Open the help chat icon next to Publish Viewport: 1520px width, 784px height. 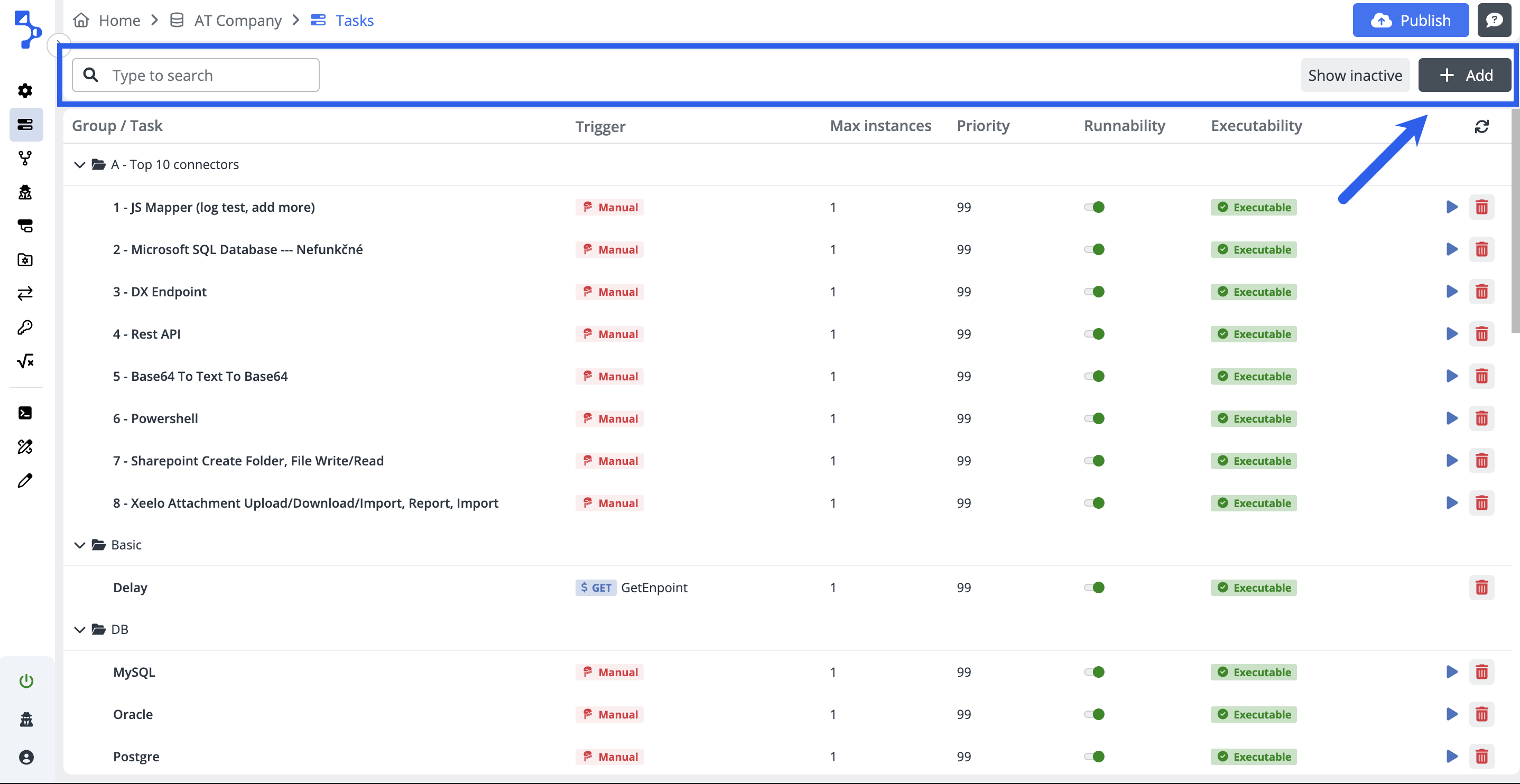coord(1494,20)
